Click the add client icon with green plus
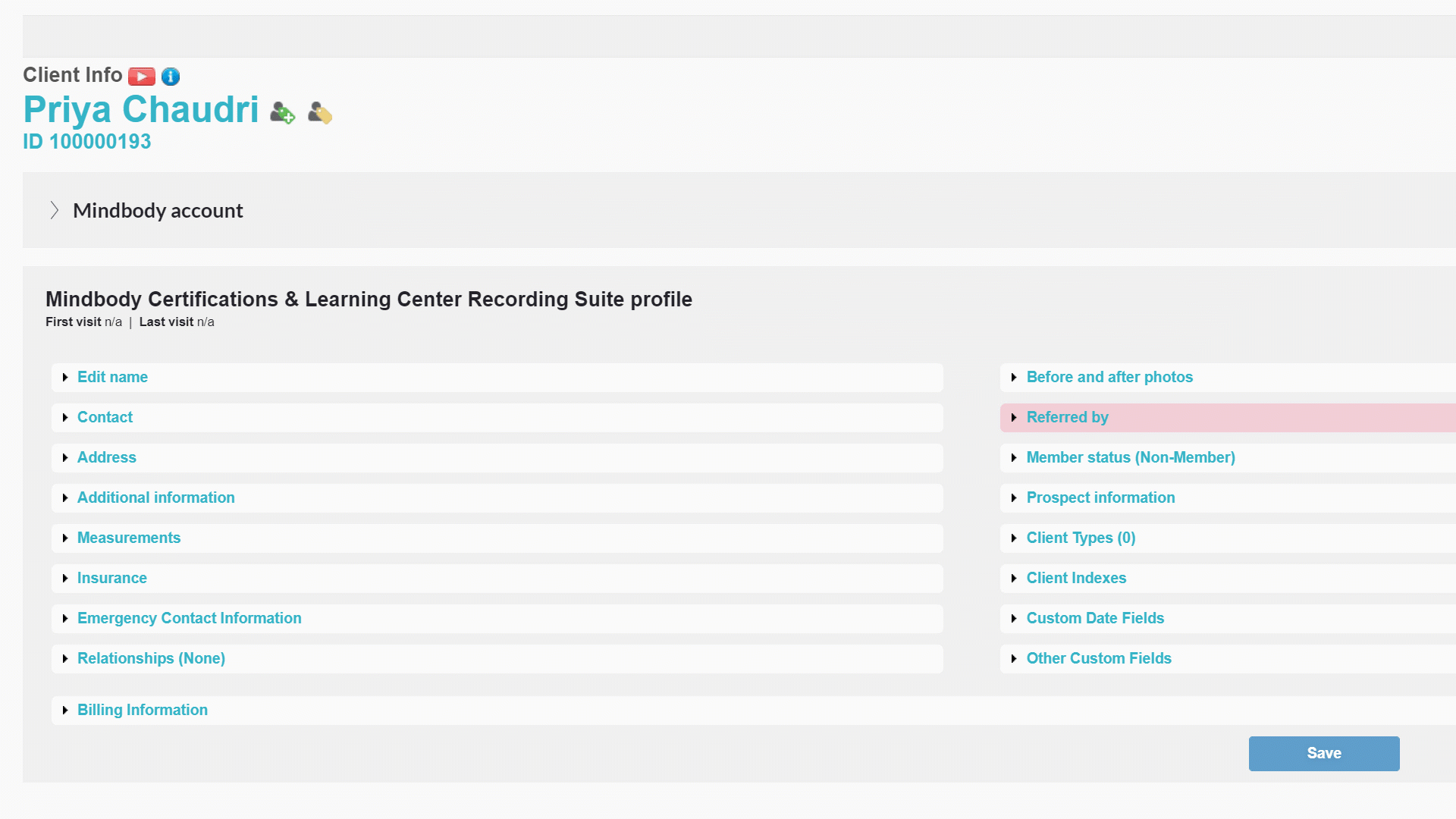This screenshot has width=1456, height=819. 283,113
